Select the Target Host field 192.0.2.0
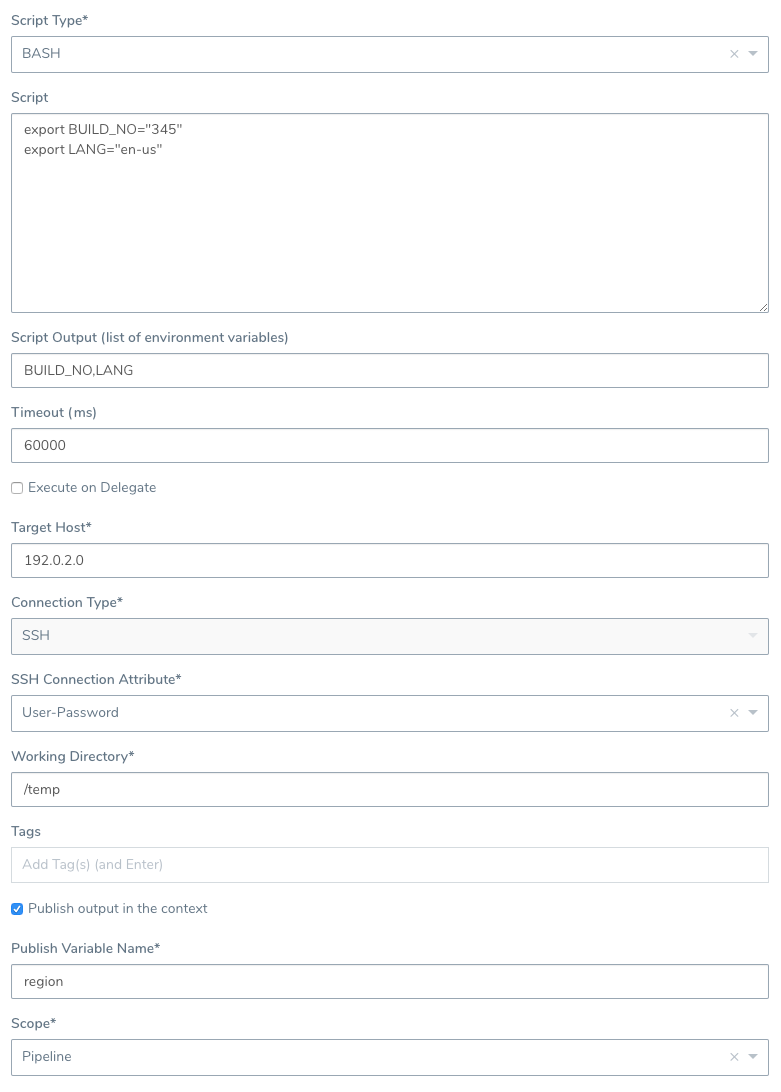This screenshot has height=1092, width=781. click(x=389, y=561)
